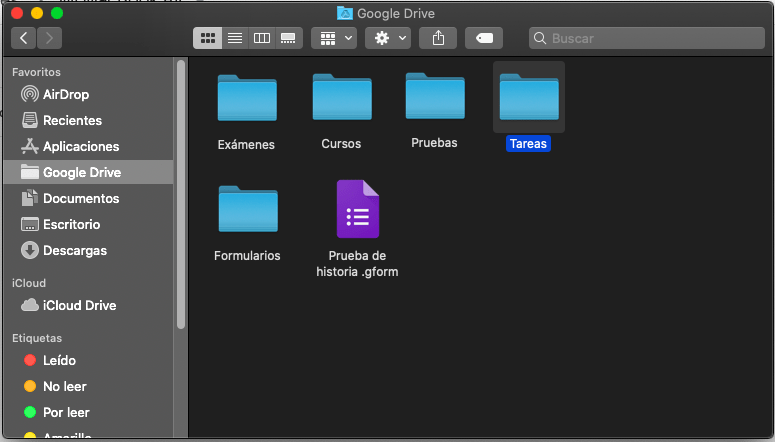Select the Formularios folder
775x442 pixels.
tap(247, 209)
